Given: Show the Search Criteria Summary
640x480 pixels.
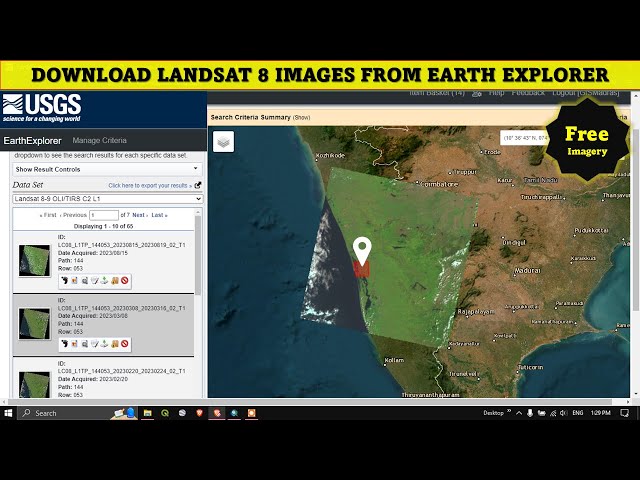Looking at the screenshot, I should pos(302,118).
